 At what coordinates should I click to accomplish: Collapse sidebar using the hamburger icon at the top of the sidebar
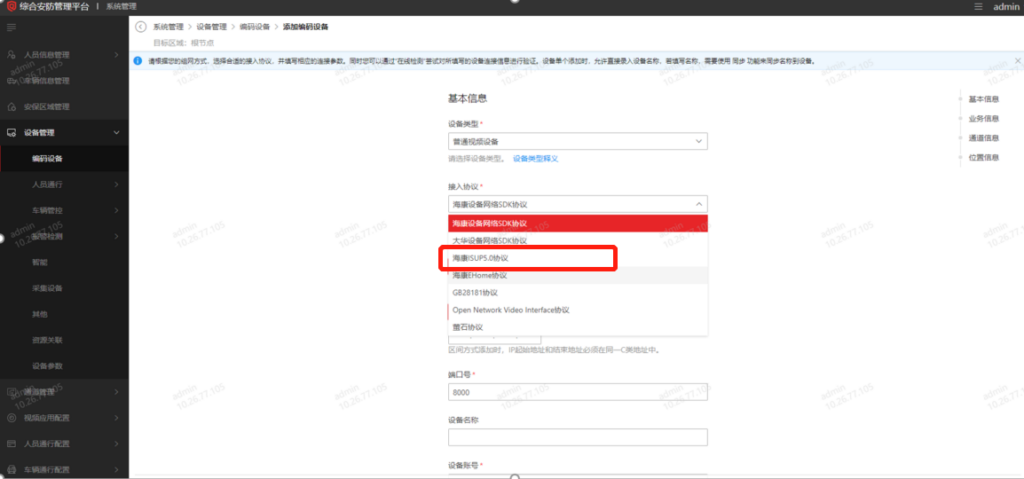coord(11,27)
